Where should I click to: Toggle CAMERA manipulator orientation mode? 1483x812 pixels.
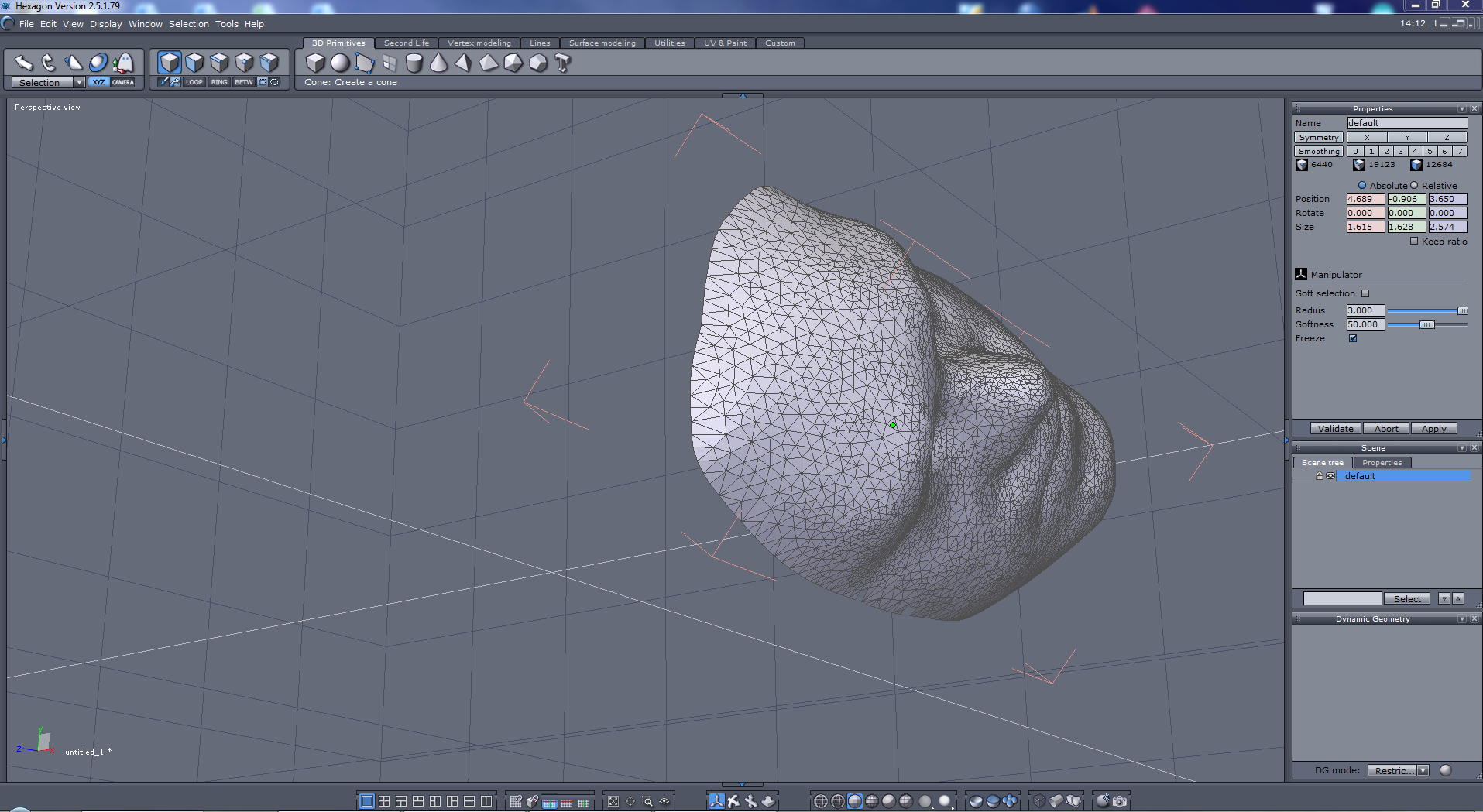point(123,82)
